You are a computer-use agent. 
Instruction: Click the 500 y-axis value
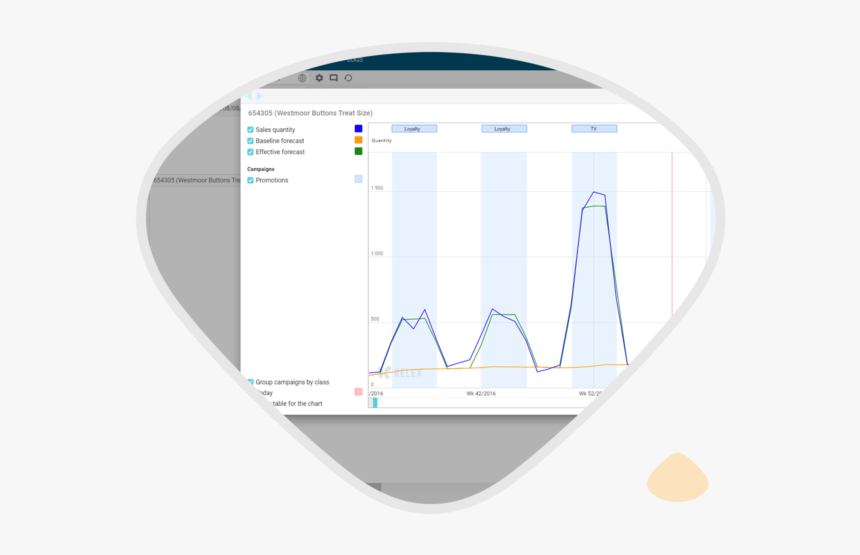(375, 319)
